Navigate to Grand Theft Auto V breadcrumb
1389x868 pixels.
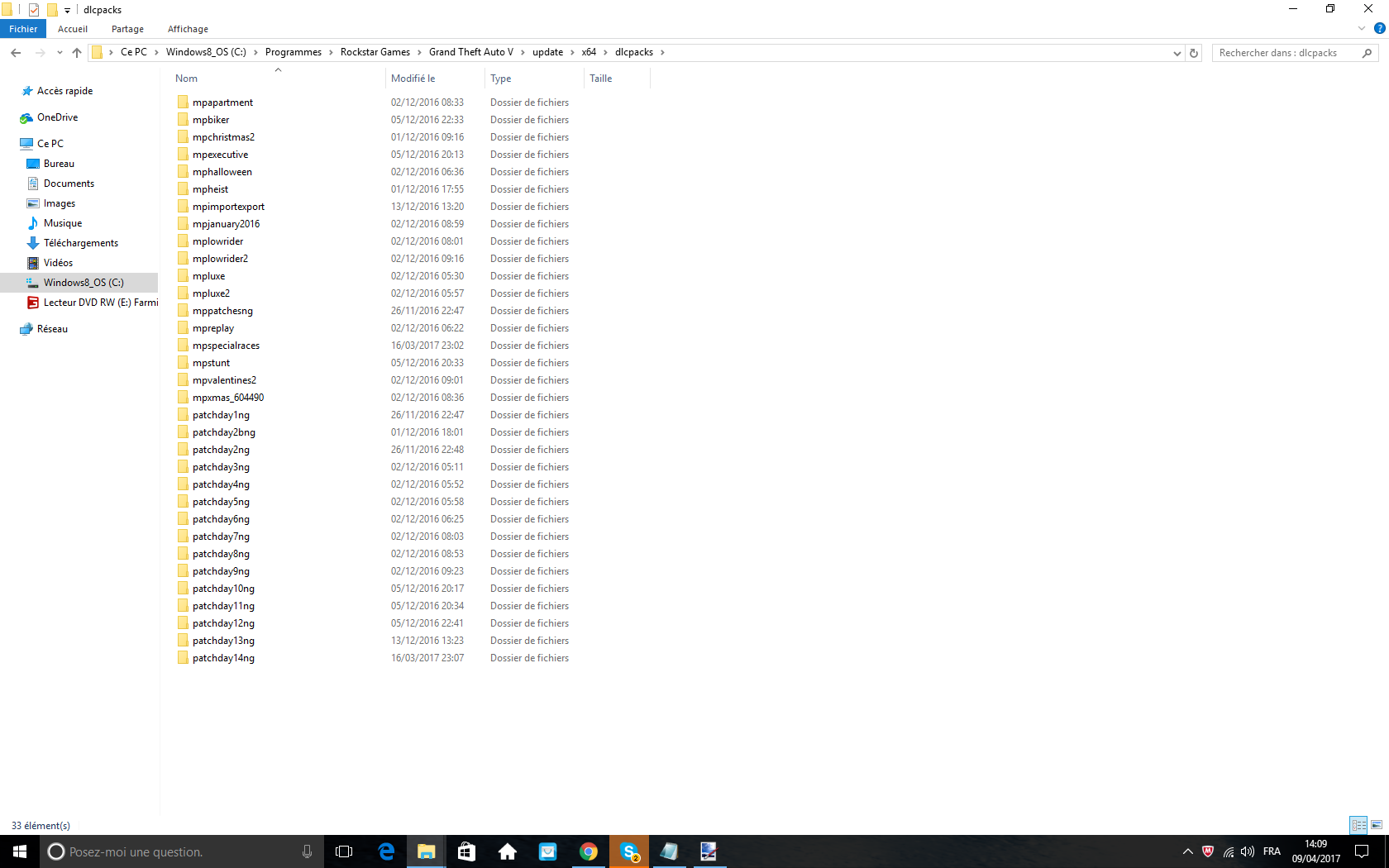[471, 52]
